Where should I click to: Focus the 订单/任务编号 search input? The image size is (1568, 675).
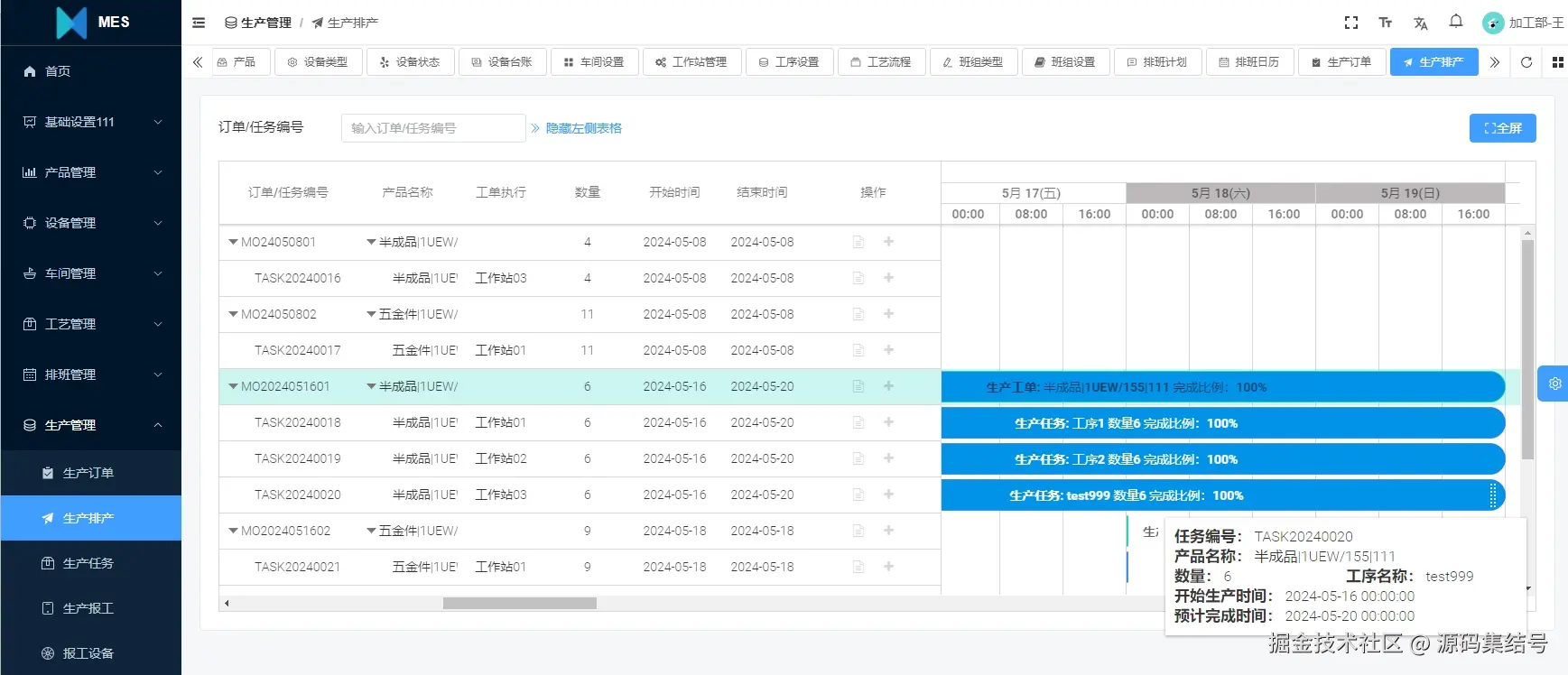433,128
